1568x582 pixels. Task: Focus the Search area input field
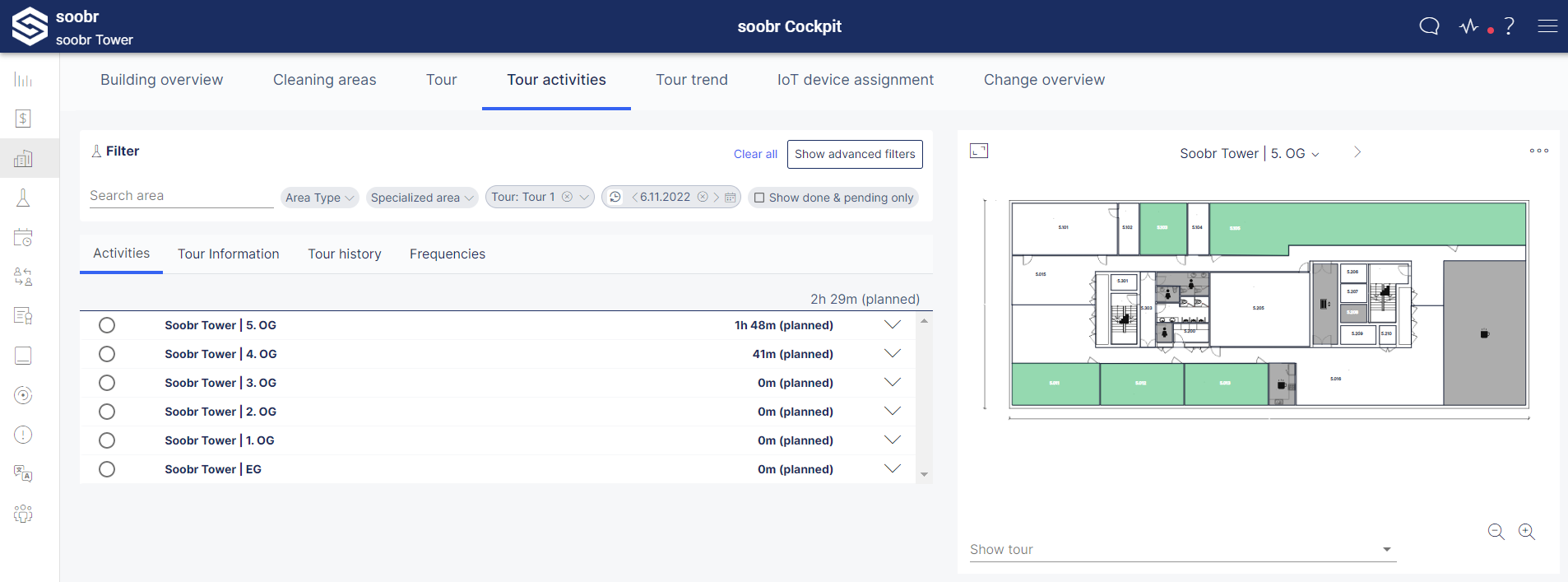coord(182,196)
